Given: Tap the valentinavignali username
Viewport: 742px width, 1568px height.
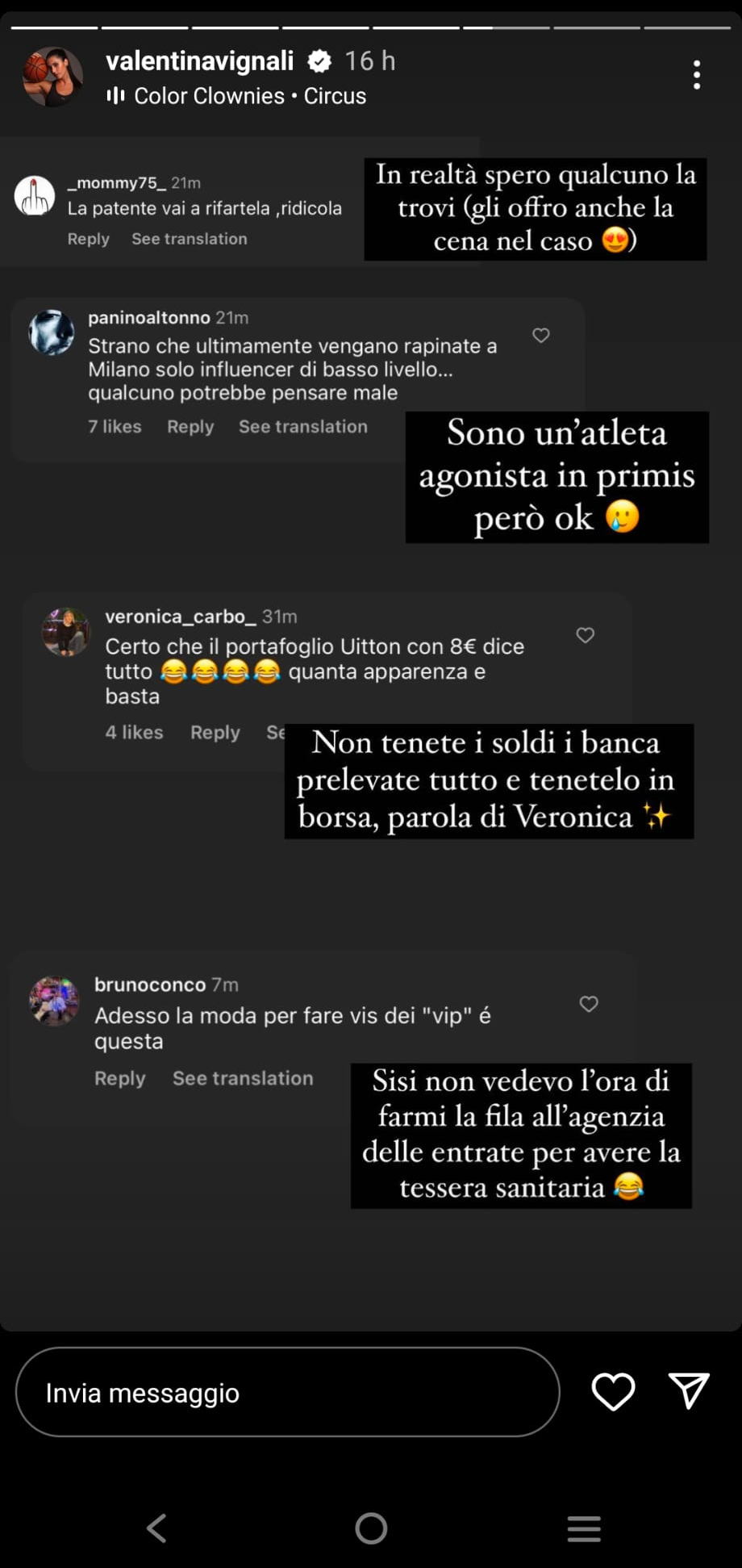Looking at the screenshot, I should [200, 61].
